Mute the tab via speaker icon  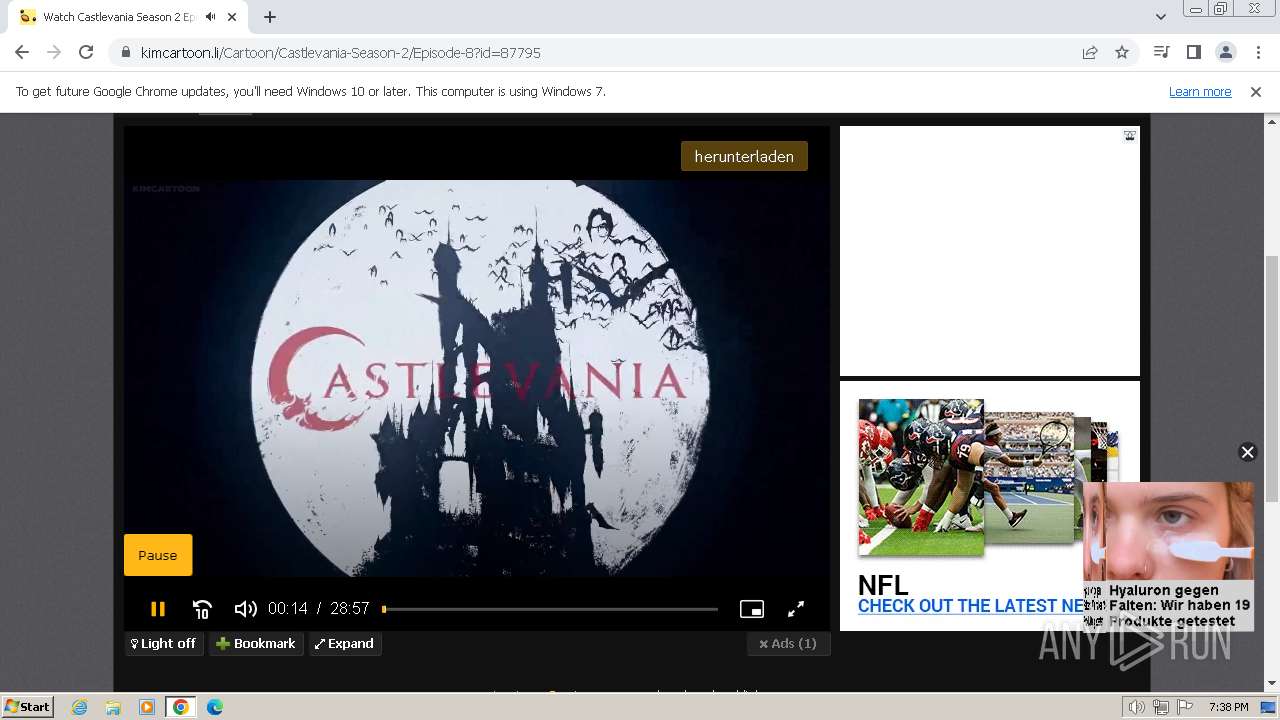coord(211,17)
